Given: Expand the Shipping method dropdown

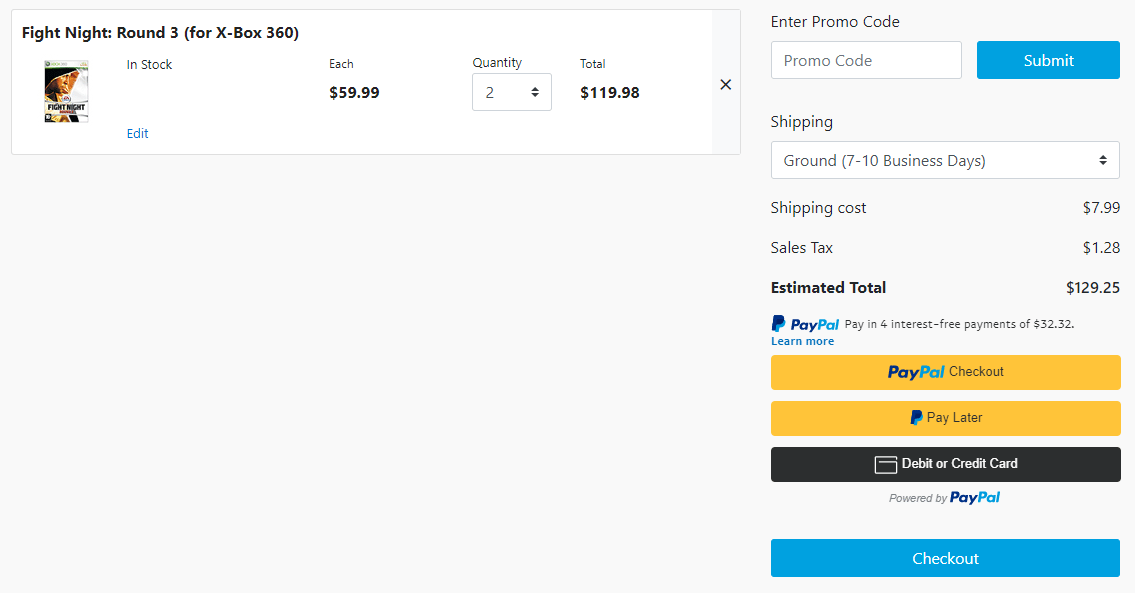Looking at the screenshot, I should pyautogui.click(x=944, y=160).
